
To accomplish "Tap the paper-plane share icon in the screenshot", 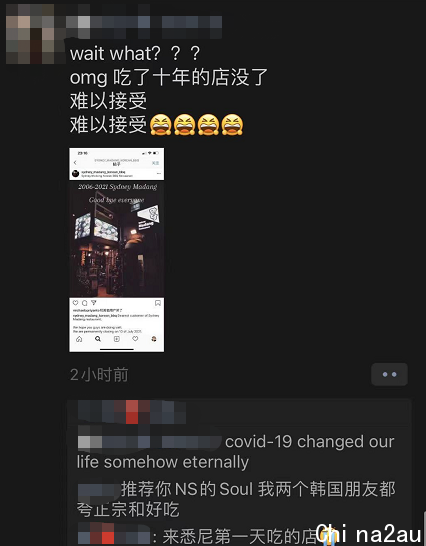I will coord(93,303).
